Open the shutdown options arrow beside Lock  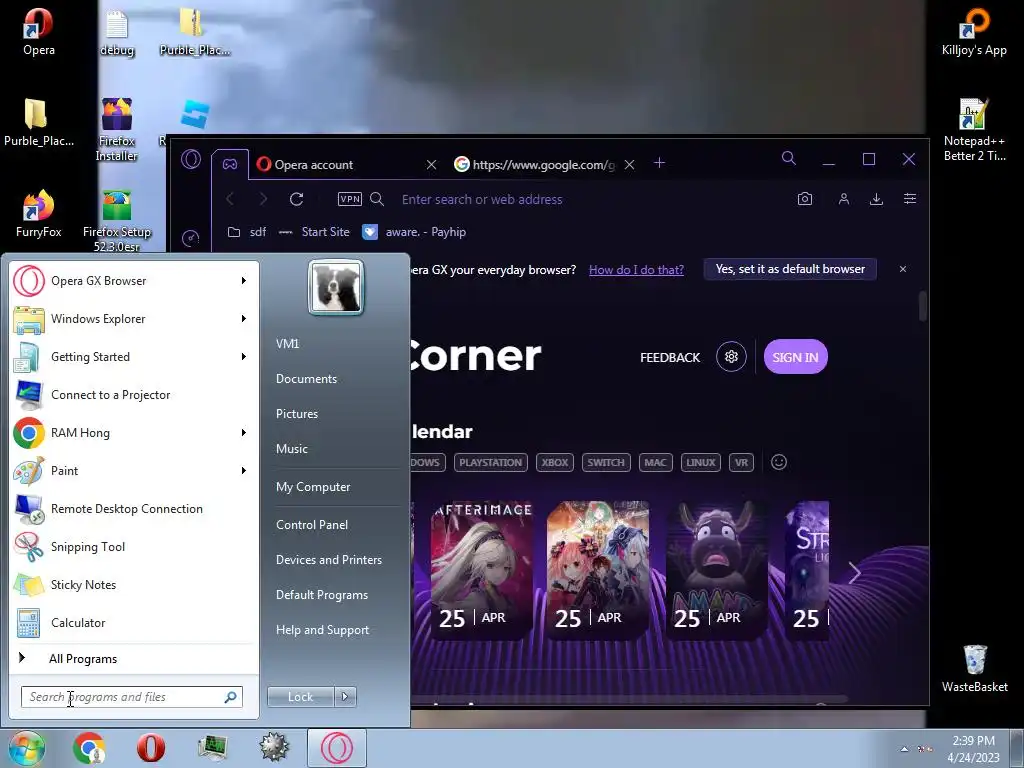point(345,697)
